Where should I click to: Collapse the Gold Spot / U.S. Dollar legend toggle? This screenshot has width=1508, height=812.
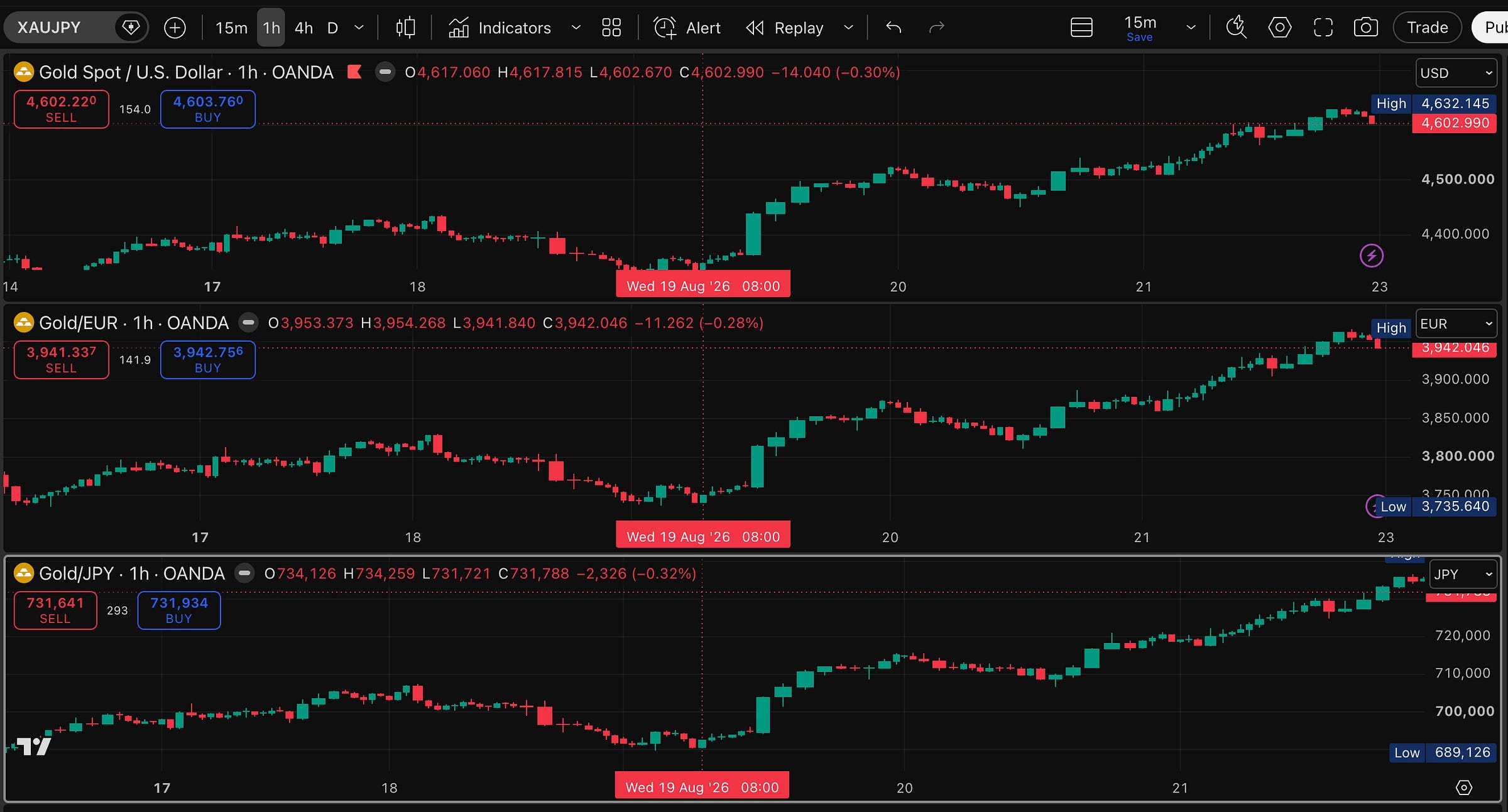pyautogui.click(x=385, y=72)
